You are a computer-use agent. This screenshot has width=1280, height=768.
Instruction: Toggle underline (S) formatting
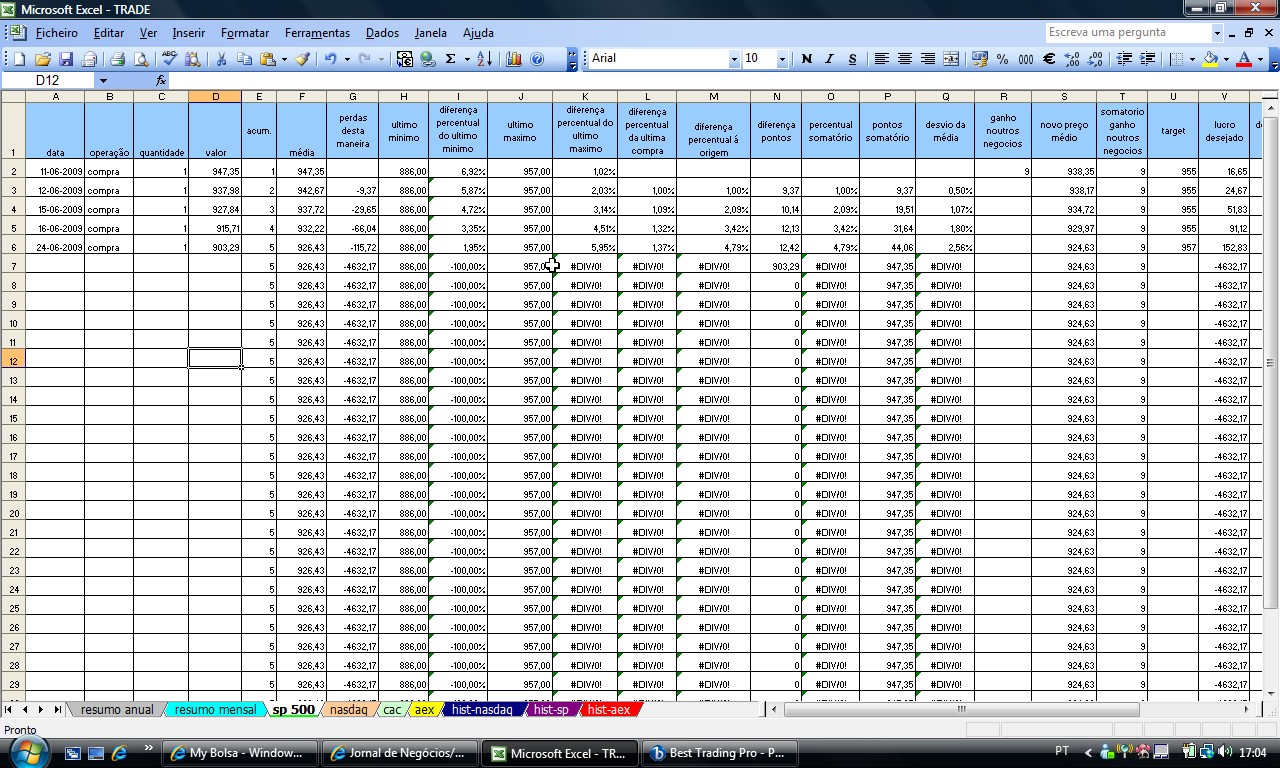tap(852, 59)
